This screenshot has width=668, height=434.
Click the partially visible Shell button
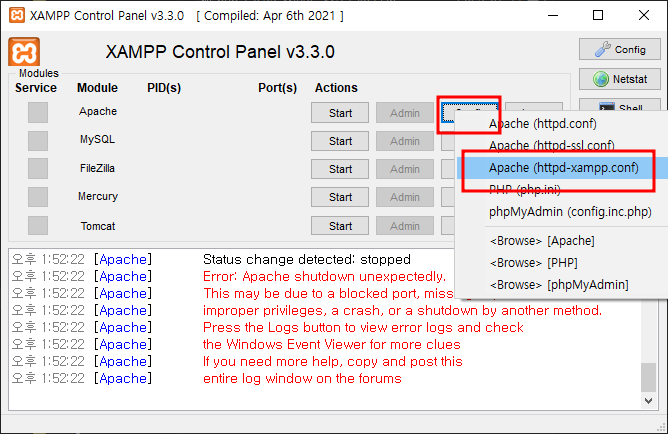tap(619, 105)
